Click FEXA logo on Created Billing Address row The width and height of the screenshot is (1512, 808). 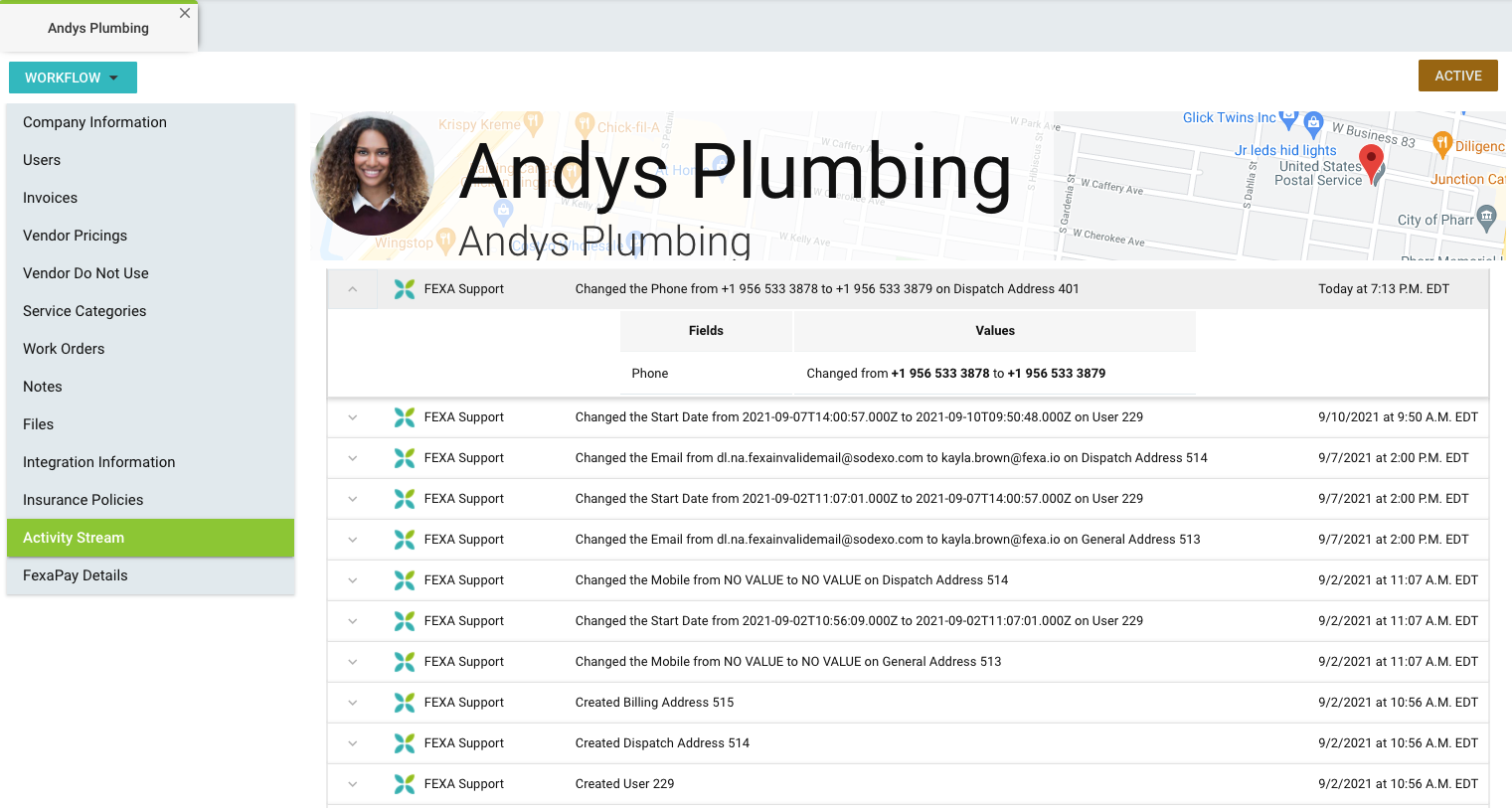tap(405, 703)
